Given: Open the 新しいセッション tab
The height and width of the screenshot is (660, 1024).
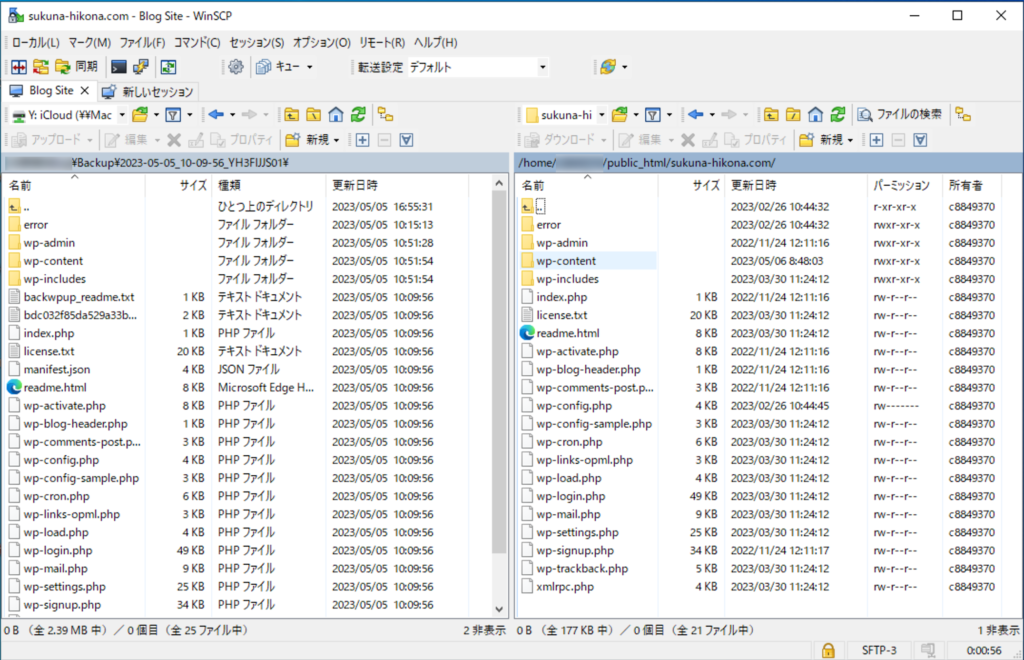Looking at the screenshot, I should point(148,91).
